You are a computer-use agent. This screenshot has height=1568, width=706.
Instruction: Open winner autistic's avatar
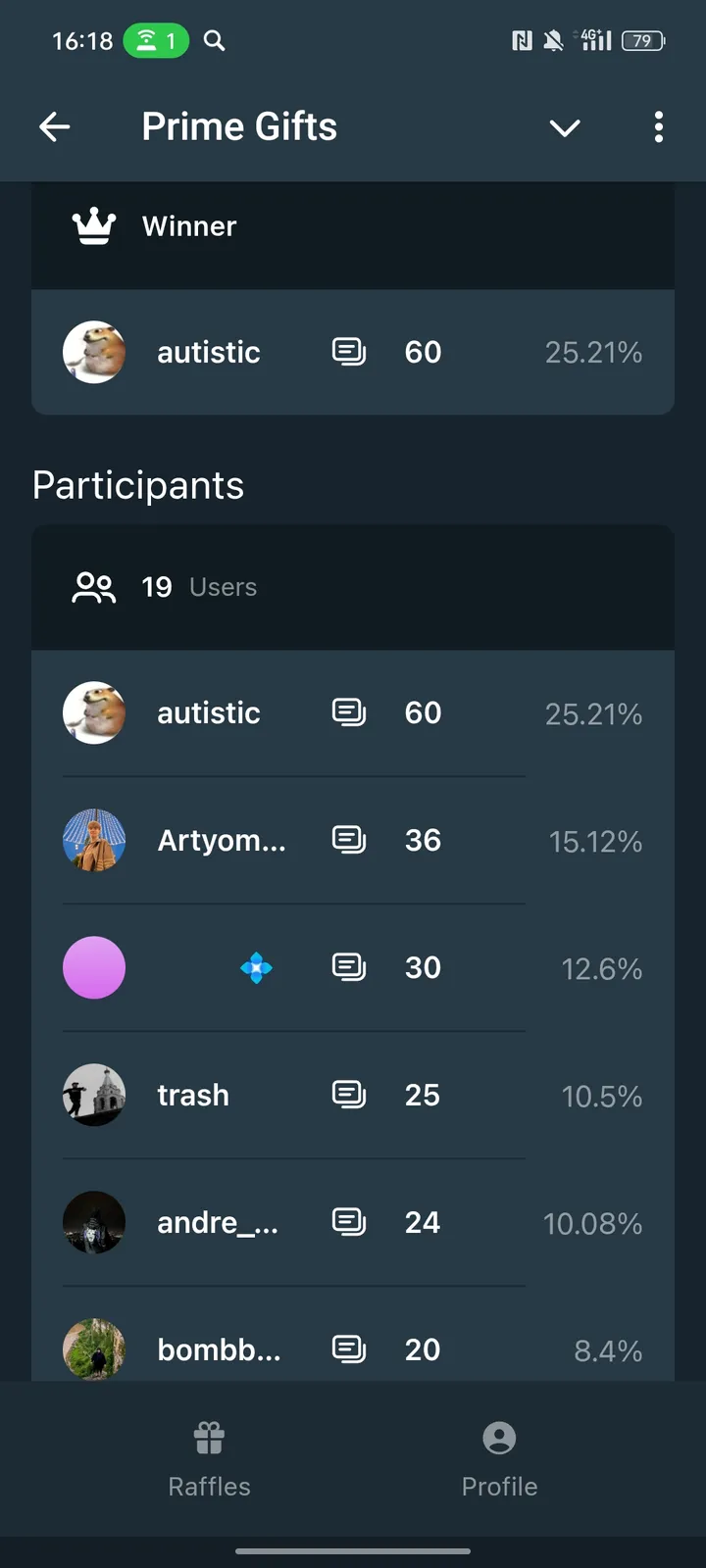coord(94,352)
